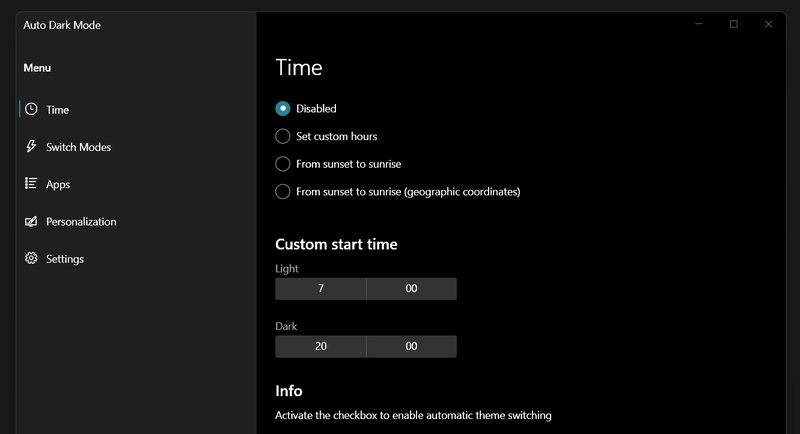Minimize the Auto Dark Mode window
800x434 pixels.
click(x=699, y=24)
